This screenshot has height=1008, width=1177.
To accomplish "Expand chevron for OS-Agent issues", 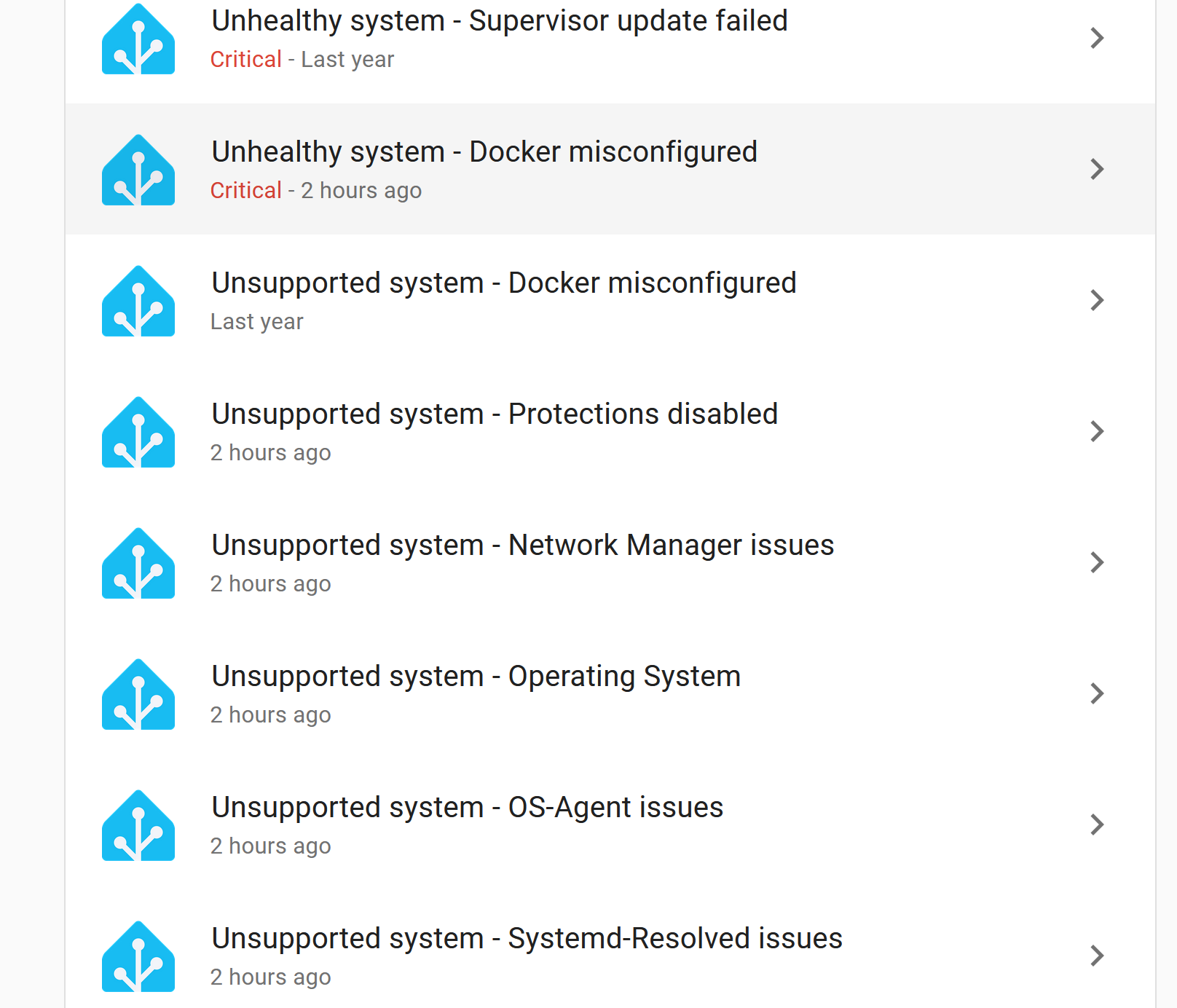I will [1097, 824].
